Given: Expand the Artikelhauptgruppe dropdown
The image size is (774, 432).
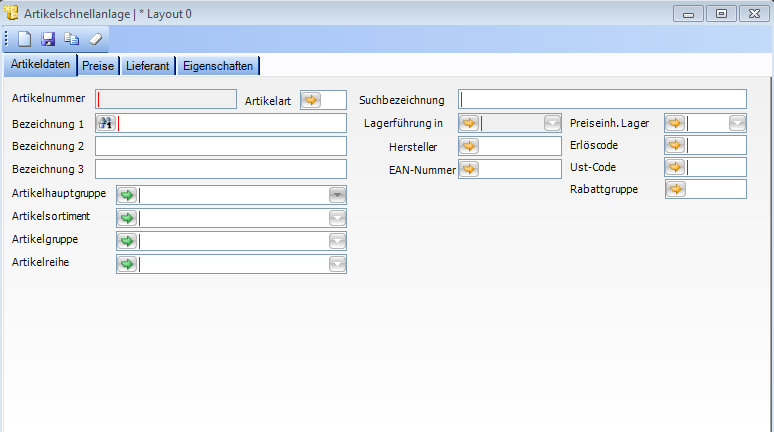Looking at the screenshot, I should [x=338, y=194].
